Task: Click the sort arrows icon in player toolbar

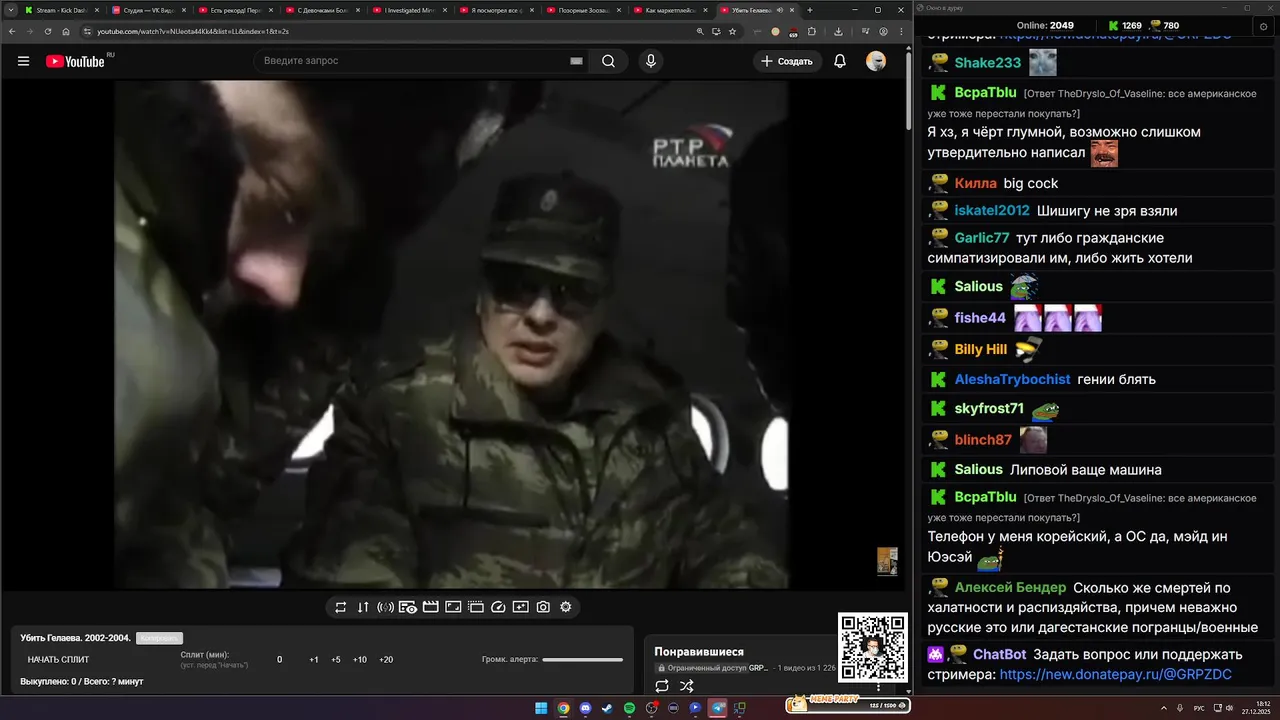Action: (363, 607)
